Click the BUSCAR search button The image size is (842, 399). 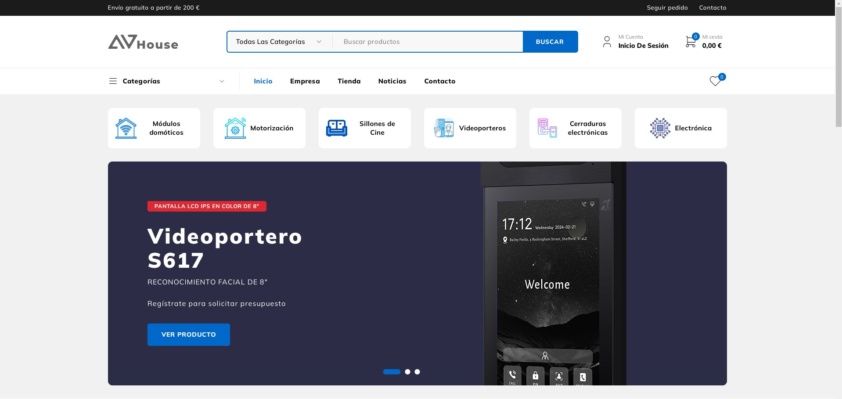(550, 42)
